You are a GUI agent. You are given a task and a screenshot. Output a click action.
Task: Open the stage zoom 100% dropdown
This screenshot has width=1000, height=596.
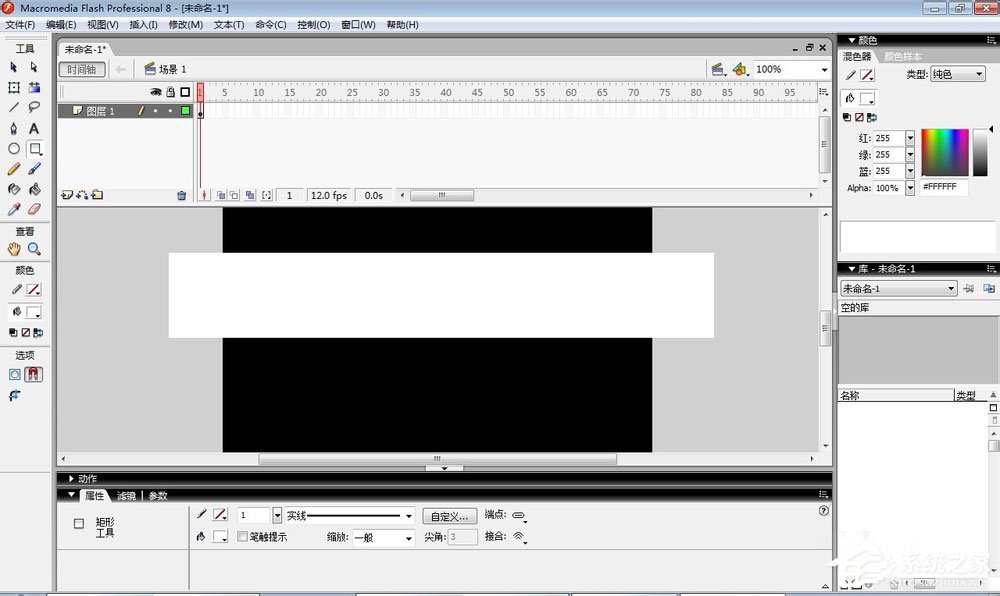[x=824, y=70]
